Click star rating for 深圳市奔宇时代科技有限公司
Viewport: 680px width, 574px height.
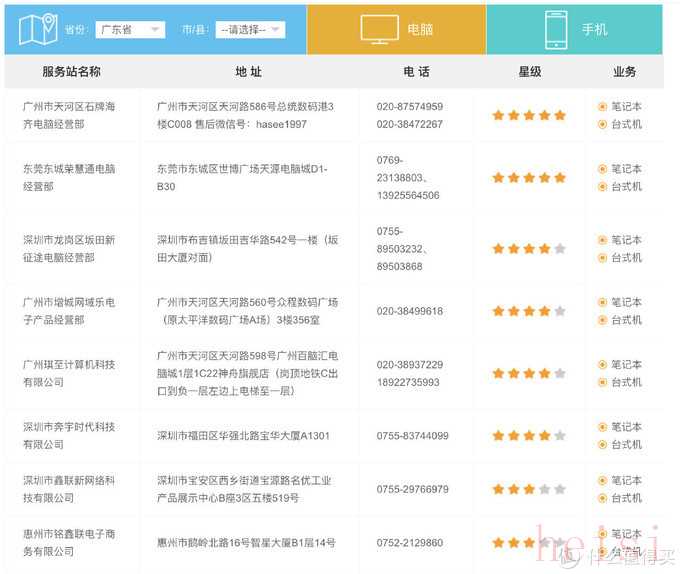click(529, 436)
